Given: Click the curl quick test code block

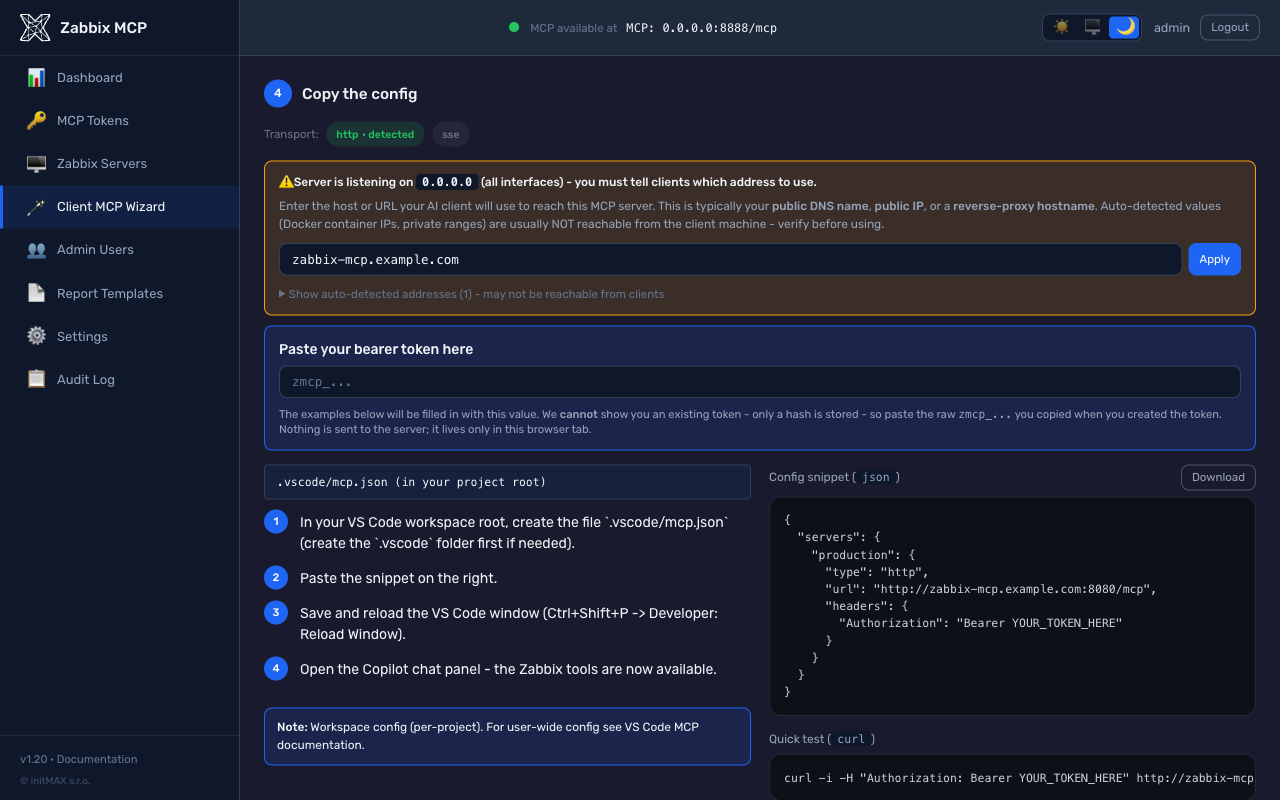Looking at the screenshot, I should pos(1012,777).
